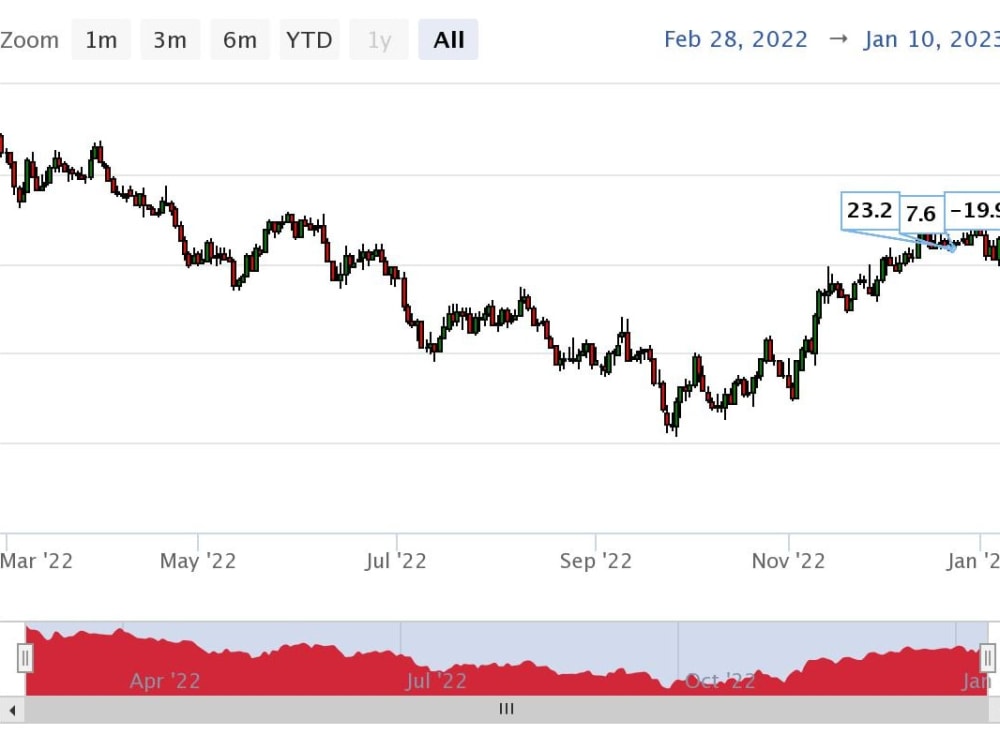Enable the YTD zoom preset
1000x750 pixels.
(x=309, y=40)
